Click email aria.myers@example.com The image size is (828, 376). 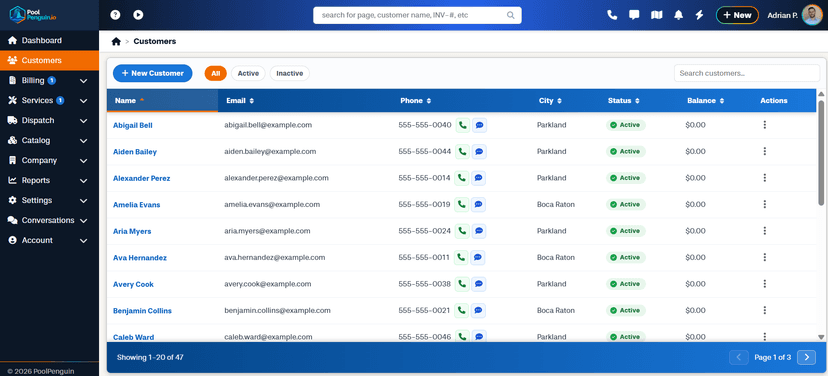[267, 231]
